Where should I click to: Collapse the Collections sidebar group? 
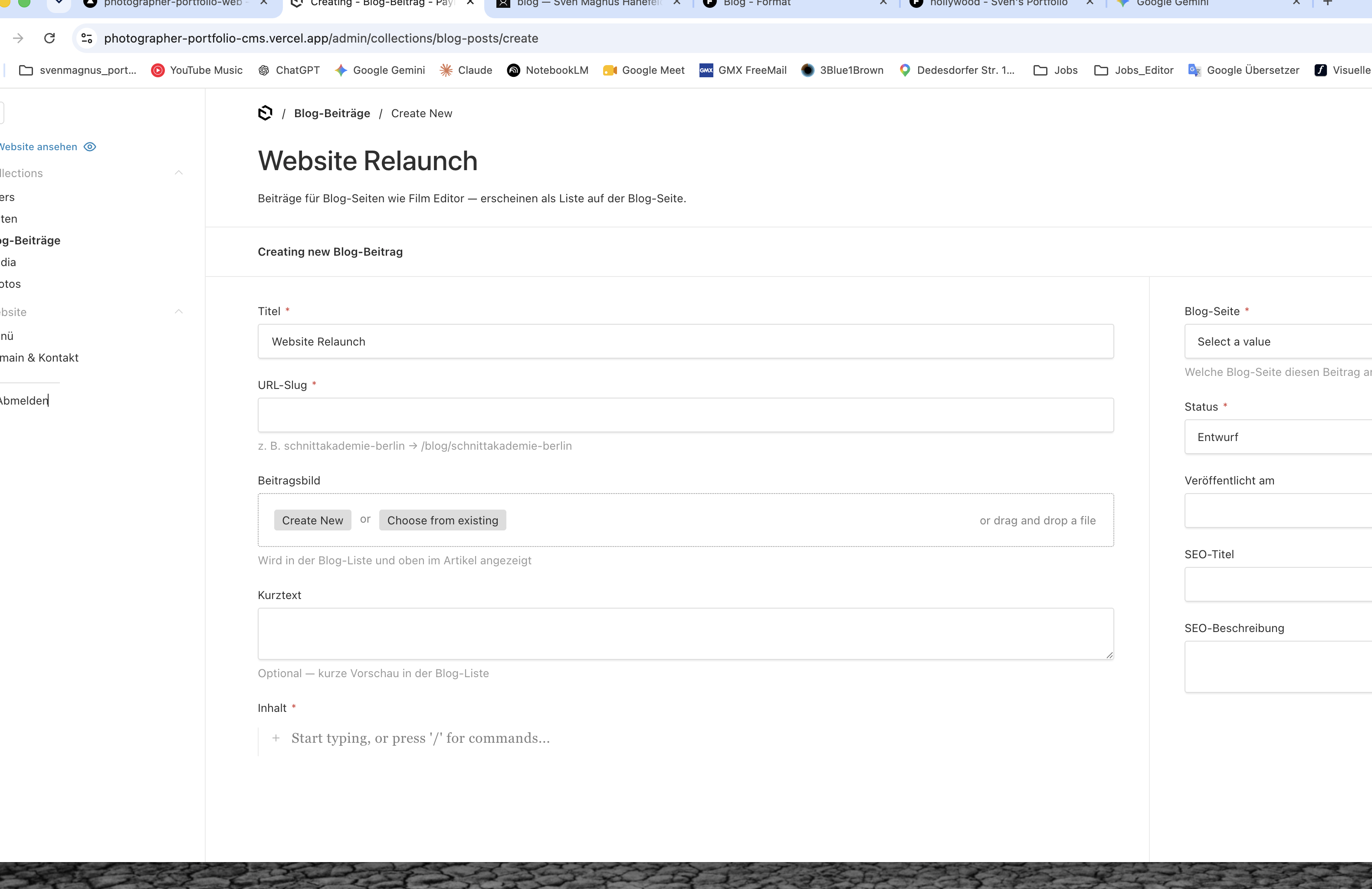pyautogui.click(x=179, y=173)
